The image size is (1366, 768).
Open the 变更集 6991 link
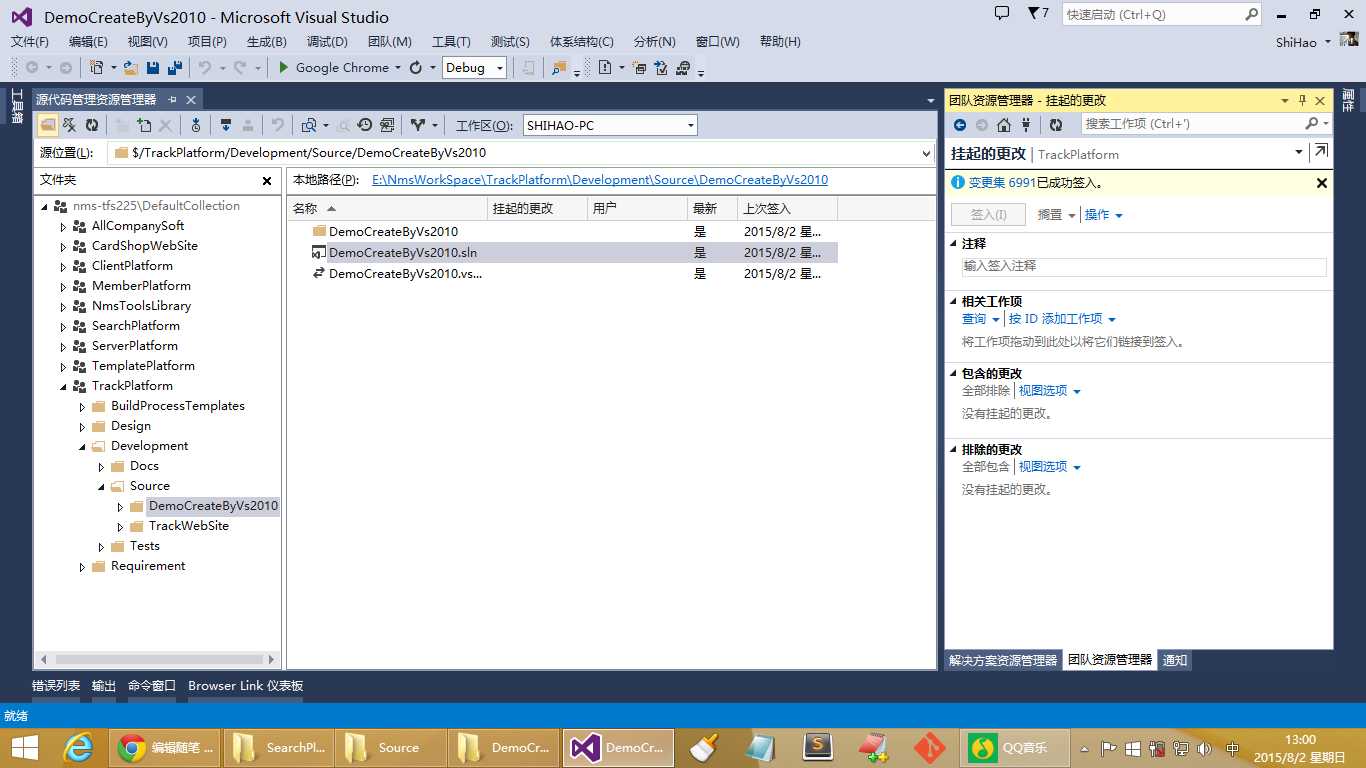tap(1001, 183)
